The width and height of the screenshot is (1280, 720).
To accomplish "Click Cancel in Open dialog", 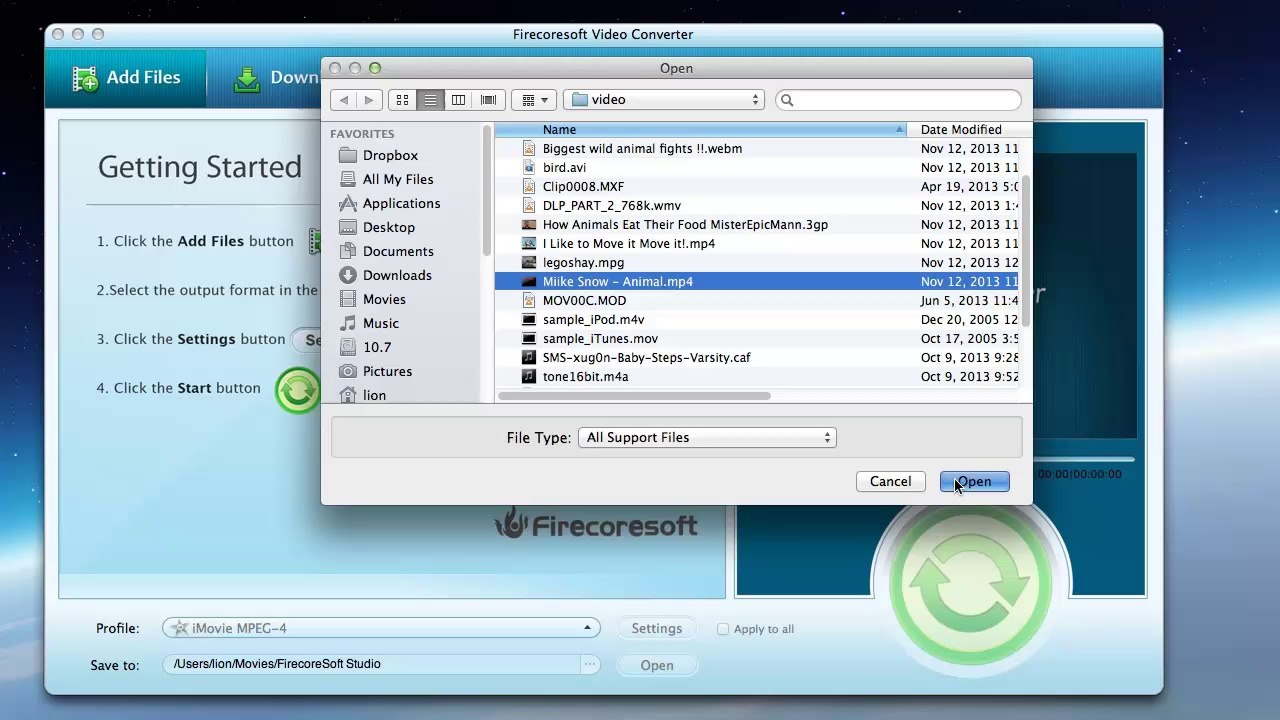I will tap(890, 482).
